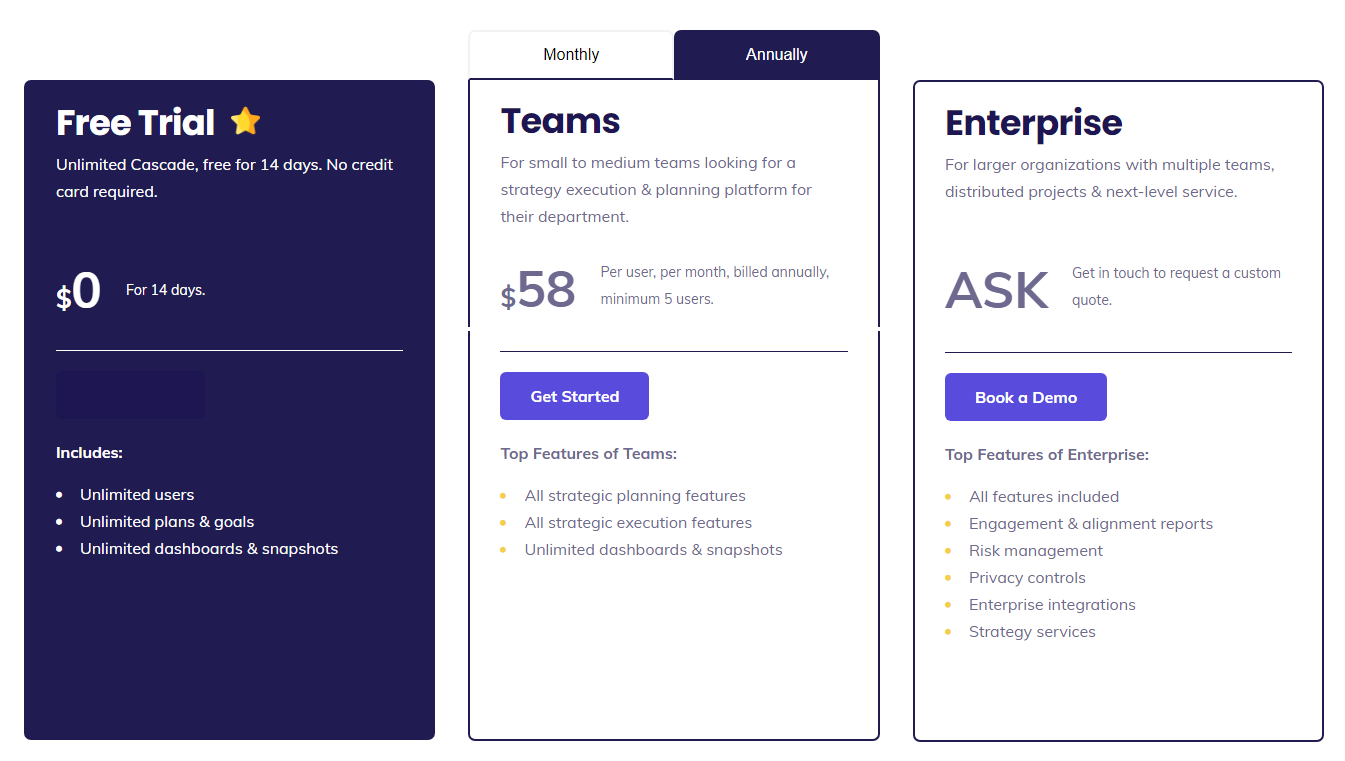The width and height of the screenshot is (1345, 761).
Task: Click the $0 price
Action: 79,291
